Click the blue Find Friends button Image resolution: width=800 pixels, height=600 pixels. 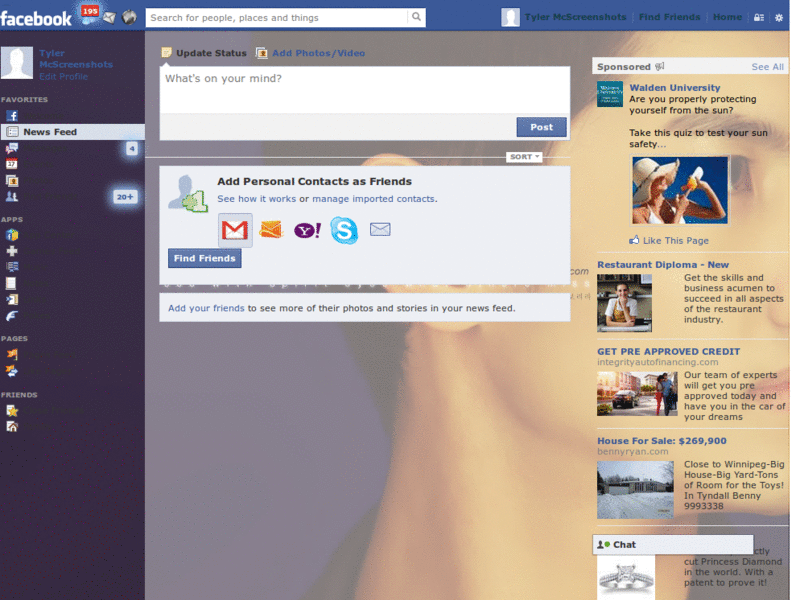(x=204, y=259)
